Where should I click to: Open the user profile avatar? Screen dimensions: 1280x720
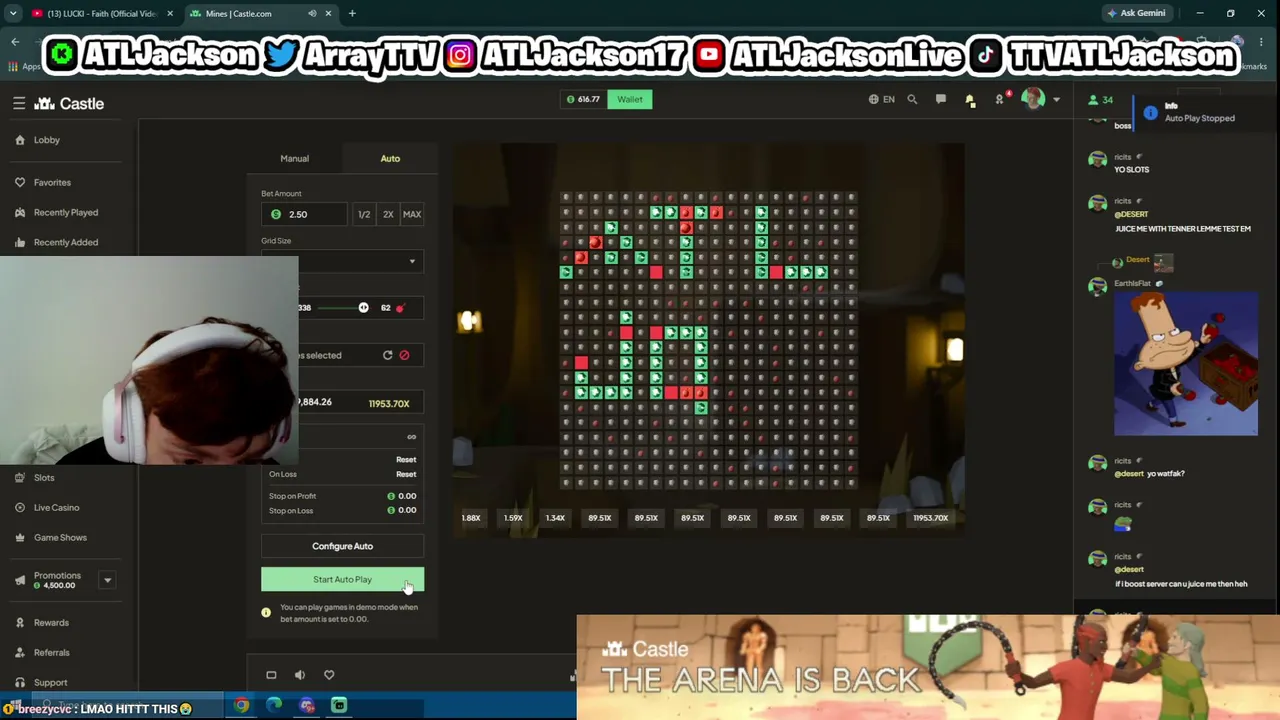tap(1034, 99)
